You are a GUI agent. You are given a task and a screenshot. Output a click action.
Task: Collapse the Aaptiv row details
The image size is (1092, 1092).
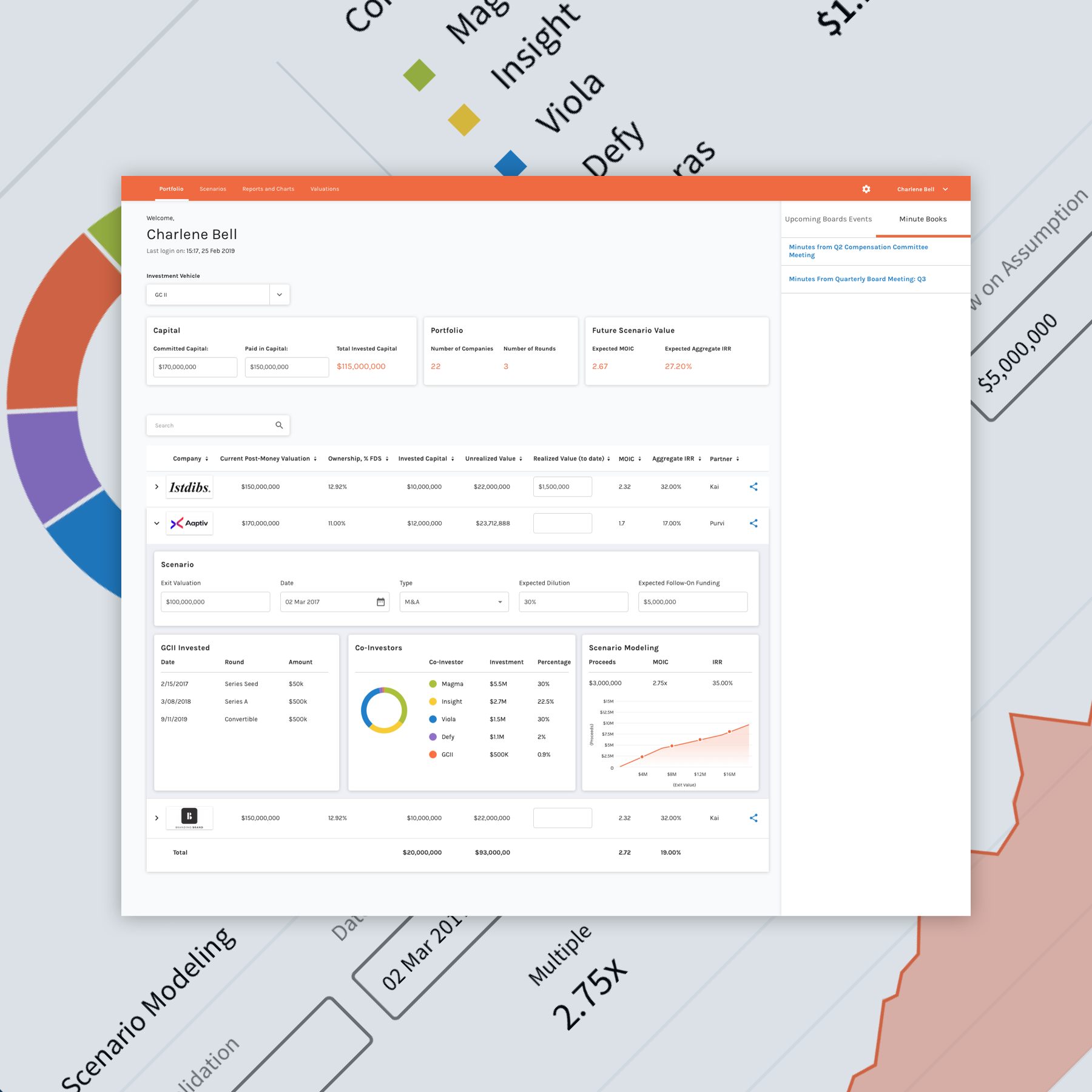[x=157, y=523]
